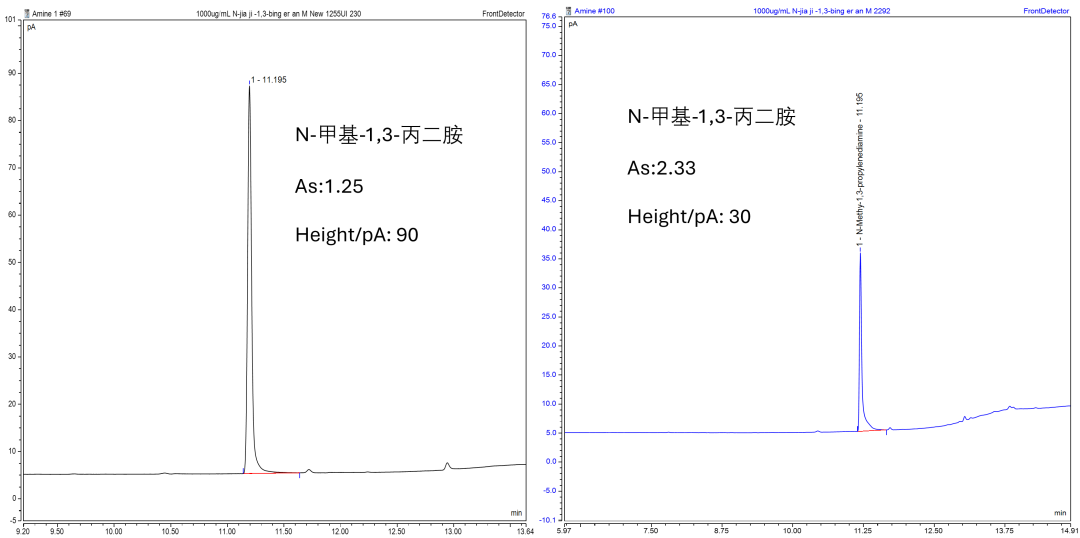Select the Amine 1 #69 injection label
The width and height of the screenshot is (1080, 538).
tap(53, 12)
